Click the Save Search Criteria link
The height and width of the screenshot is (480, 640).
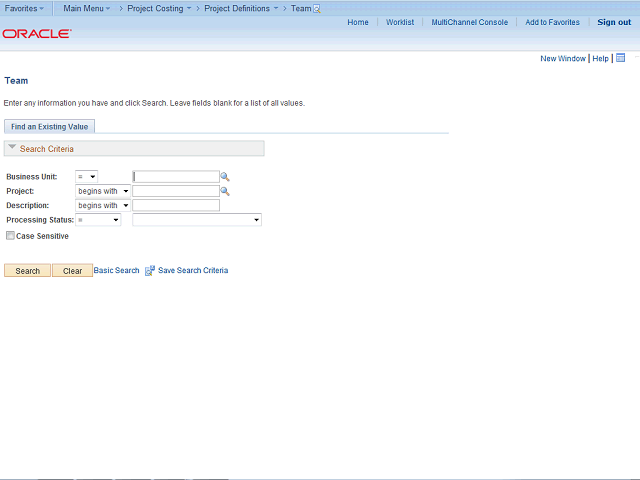pos(193,270)
